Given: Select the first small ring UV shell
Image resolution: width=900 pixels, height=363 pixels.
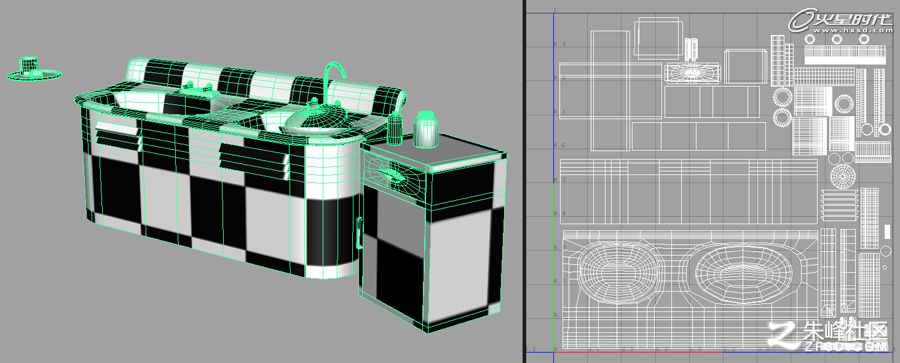Looking at the screenshot, I should click(810, 39).
